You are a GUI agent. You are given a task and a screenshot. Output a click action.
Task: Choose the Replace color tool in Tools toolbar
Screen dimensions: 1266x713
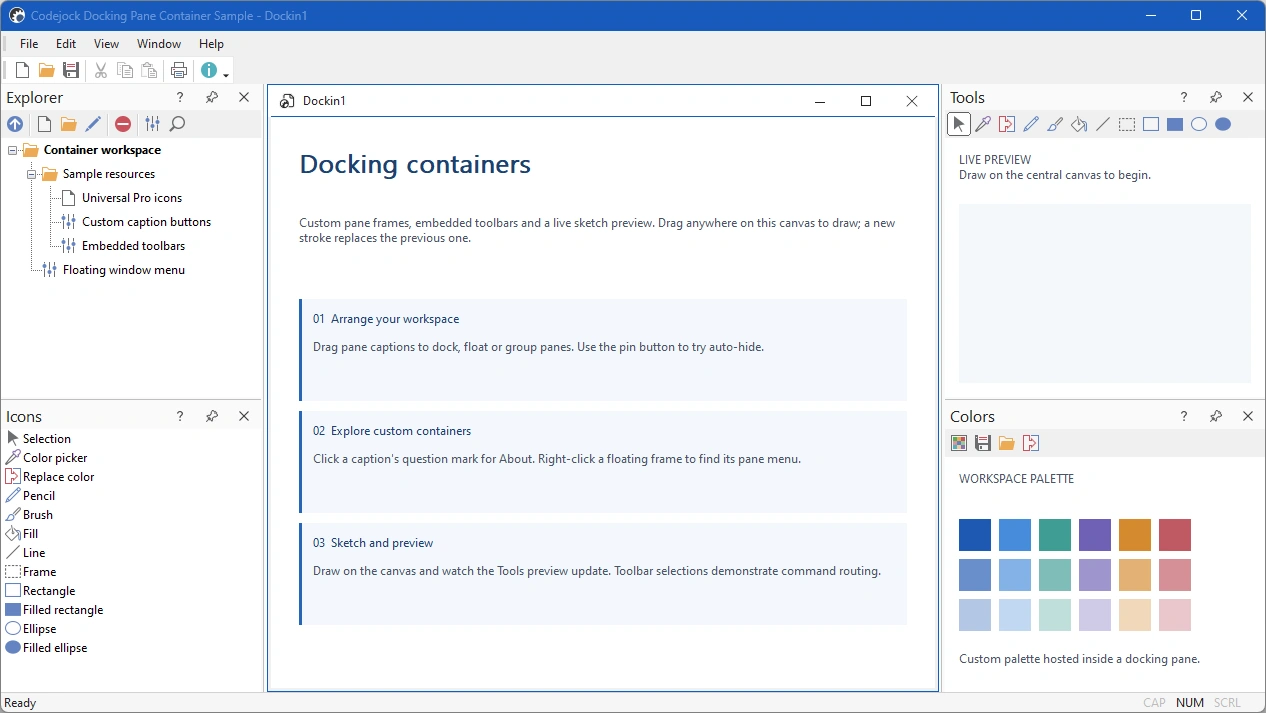1007,124
